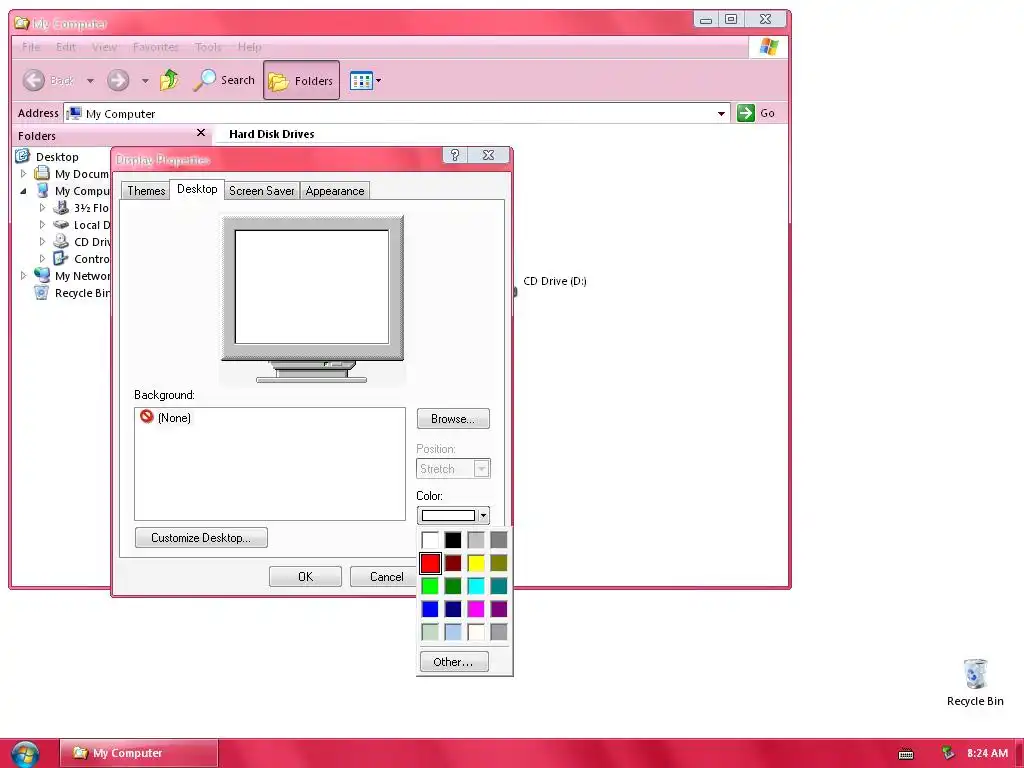Select CD Drive (D:) in main pane
This screenshot has height=768, width=1024.
point(554,281)
